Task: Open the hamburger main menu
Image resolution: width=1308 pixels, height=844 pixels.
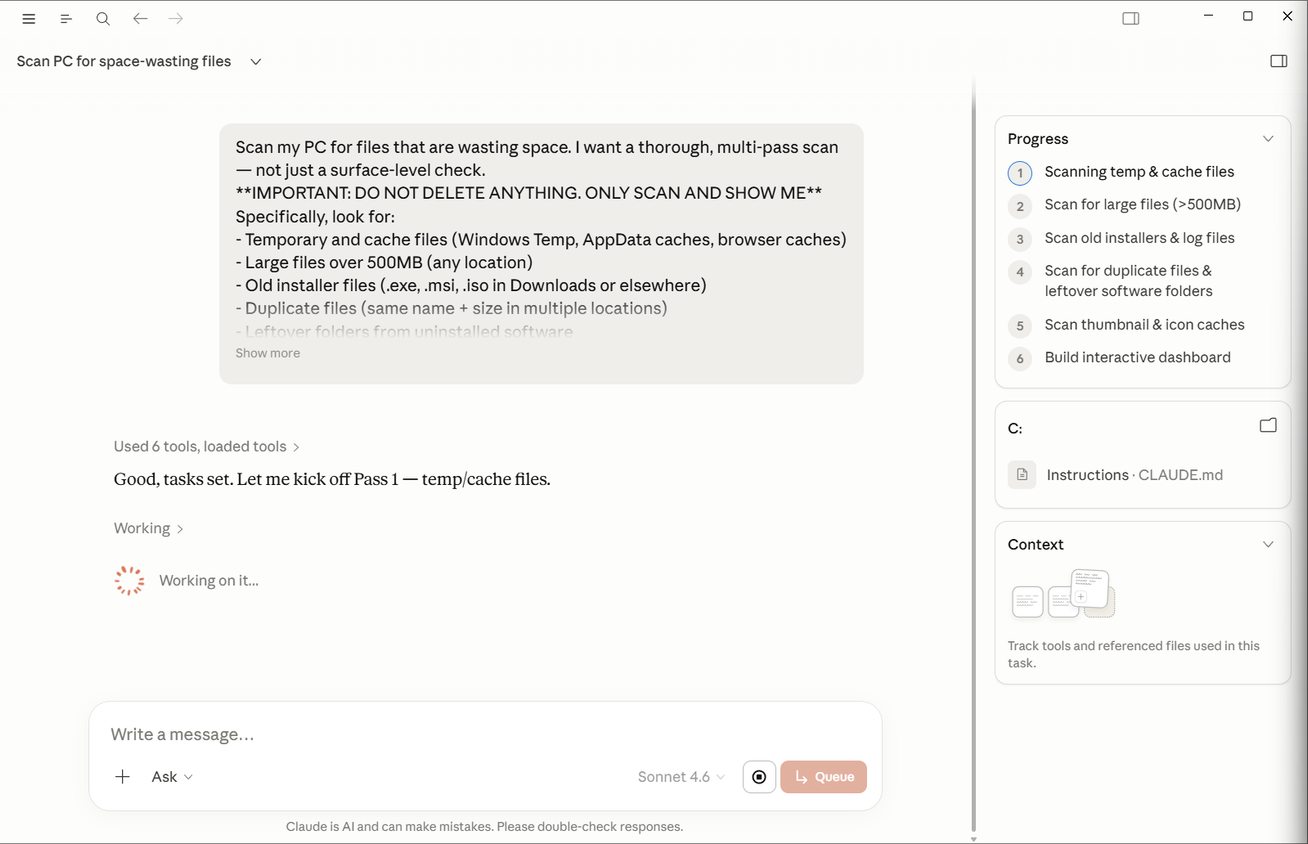Action: (29, 19)
